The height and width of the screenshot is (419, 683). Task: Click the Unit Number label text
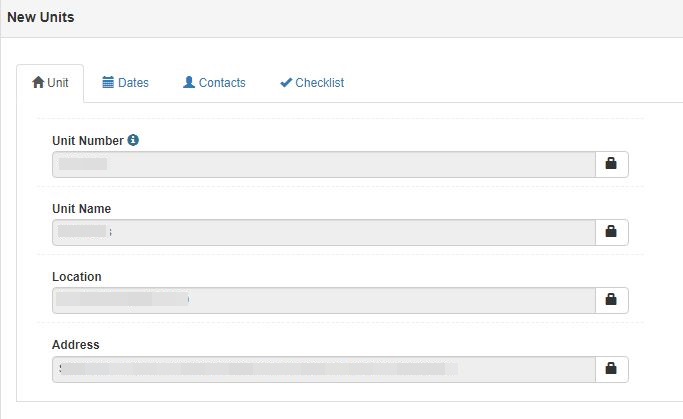[x=88, y=141]
